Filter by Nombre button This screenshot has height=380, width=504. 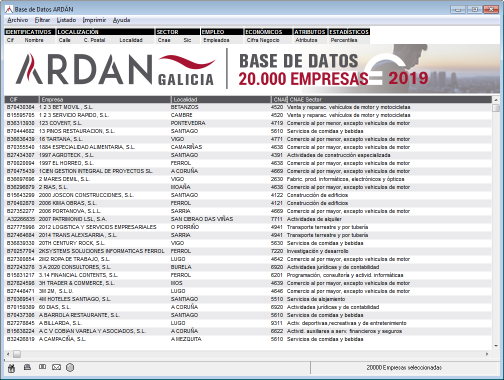pos(34,40)
